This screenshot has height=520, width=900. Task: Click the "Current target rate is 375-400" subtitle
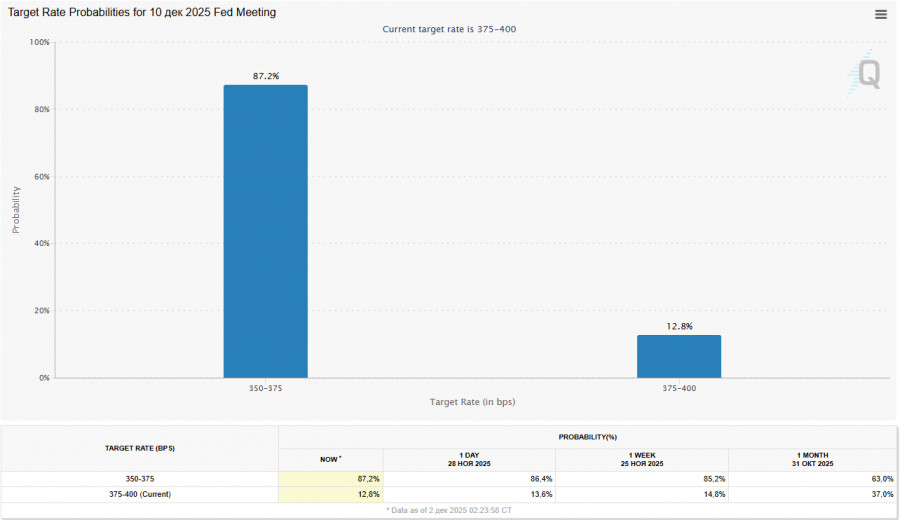[x=449, y=29]
